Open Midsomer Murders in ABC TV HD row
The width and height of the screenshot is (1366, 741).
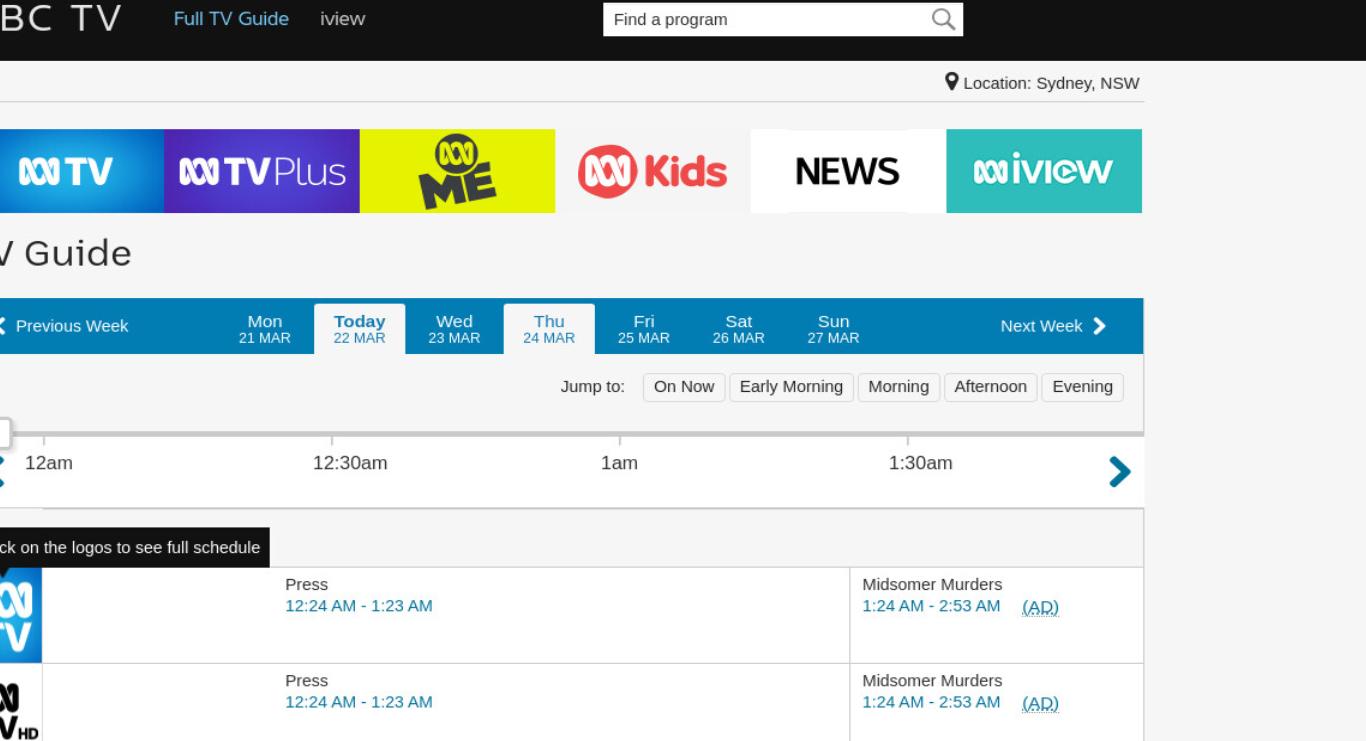click(932, 681)
